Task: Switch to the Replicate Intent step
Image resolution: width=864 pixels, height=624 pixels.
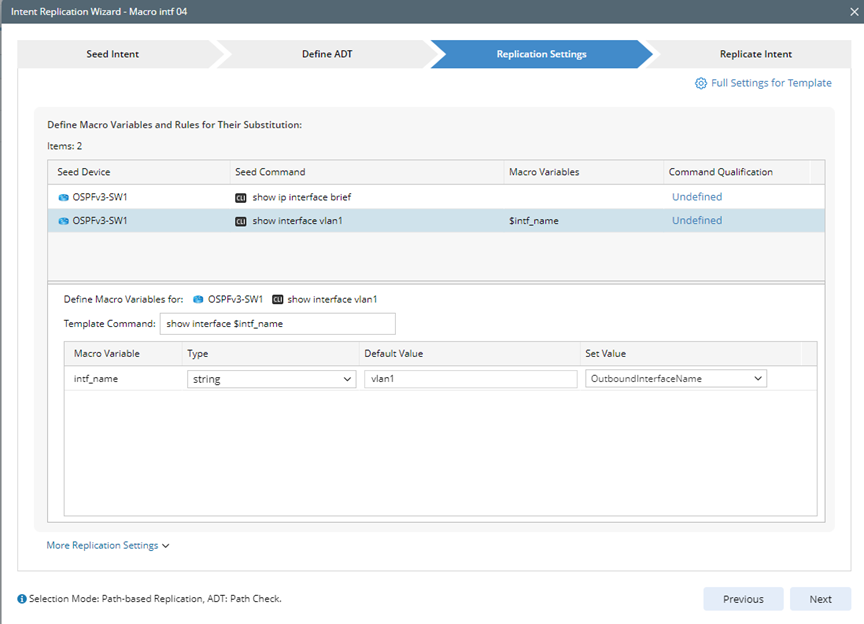Action: click(755, 54)
